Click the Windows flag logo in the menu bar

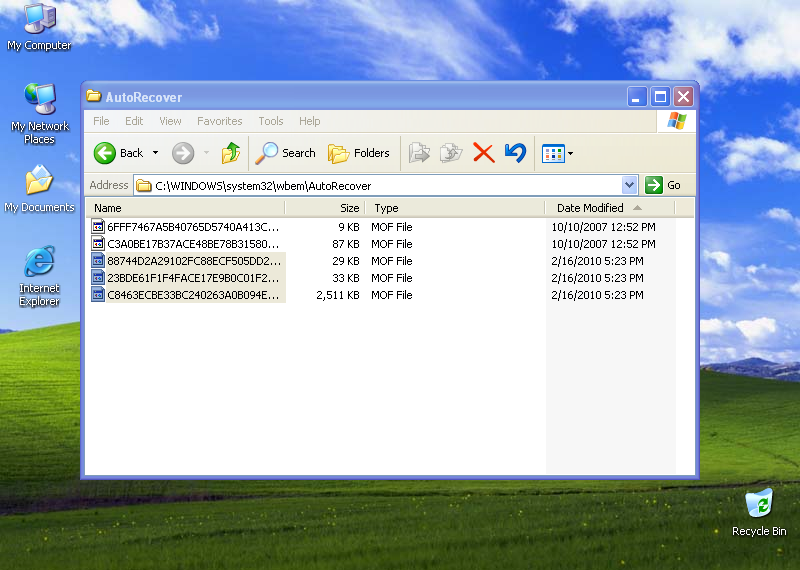tap(677, 121)
